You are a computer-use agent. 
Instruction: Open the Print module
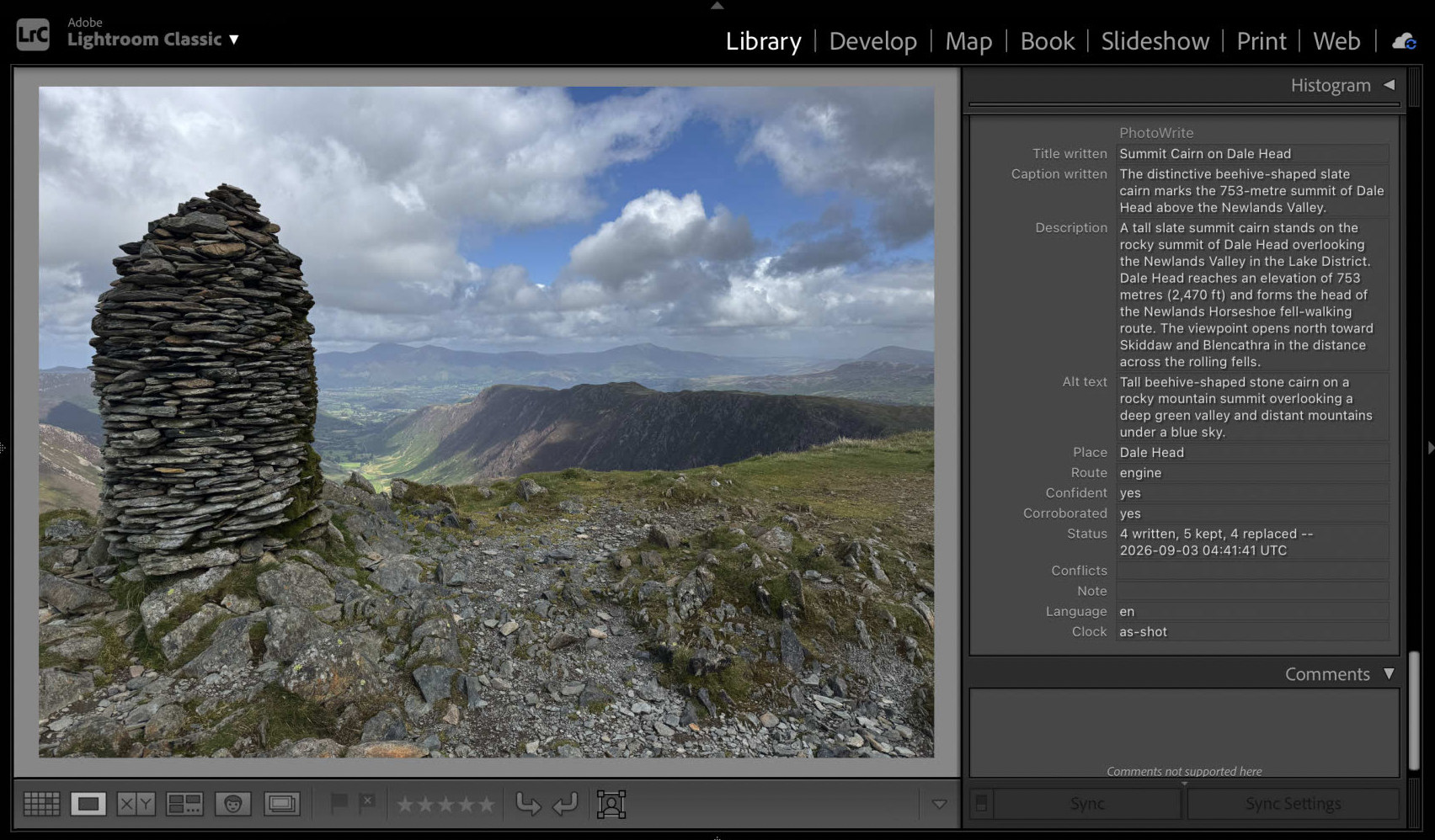[1261, 41]
